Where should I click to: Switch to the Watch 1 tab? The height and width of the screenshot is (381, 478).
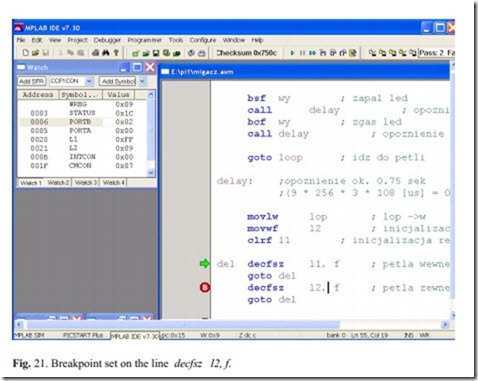[31, 183]
